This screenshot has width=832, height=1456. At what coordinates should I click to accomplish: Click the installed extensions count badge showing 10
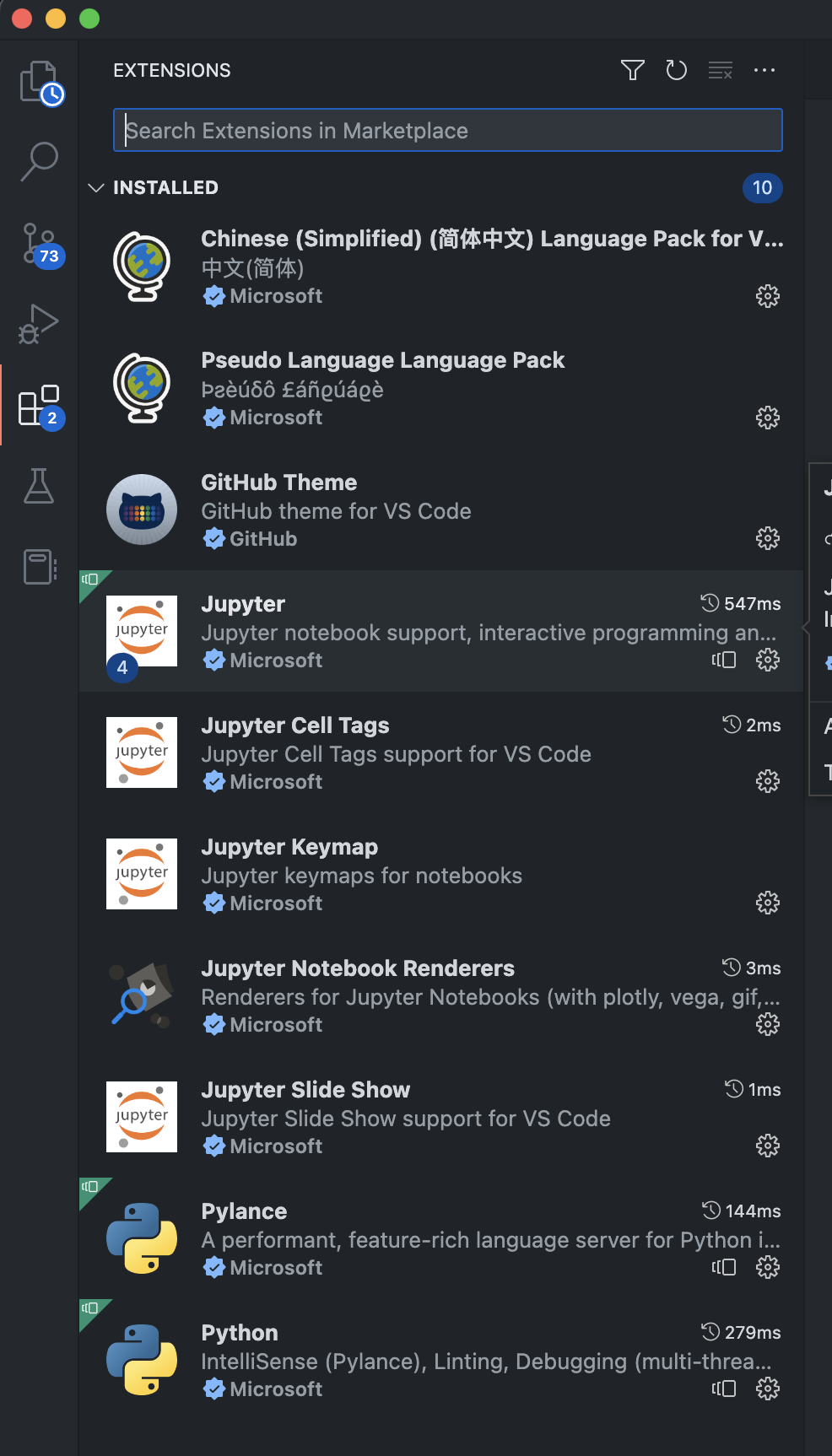(x=761, y=187)
